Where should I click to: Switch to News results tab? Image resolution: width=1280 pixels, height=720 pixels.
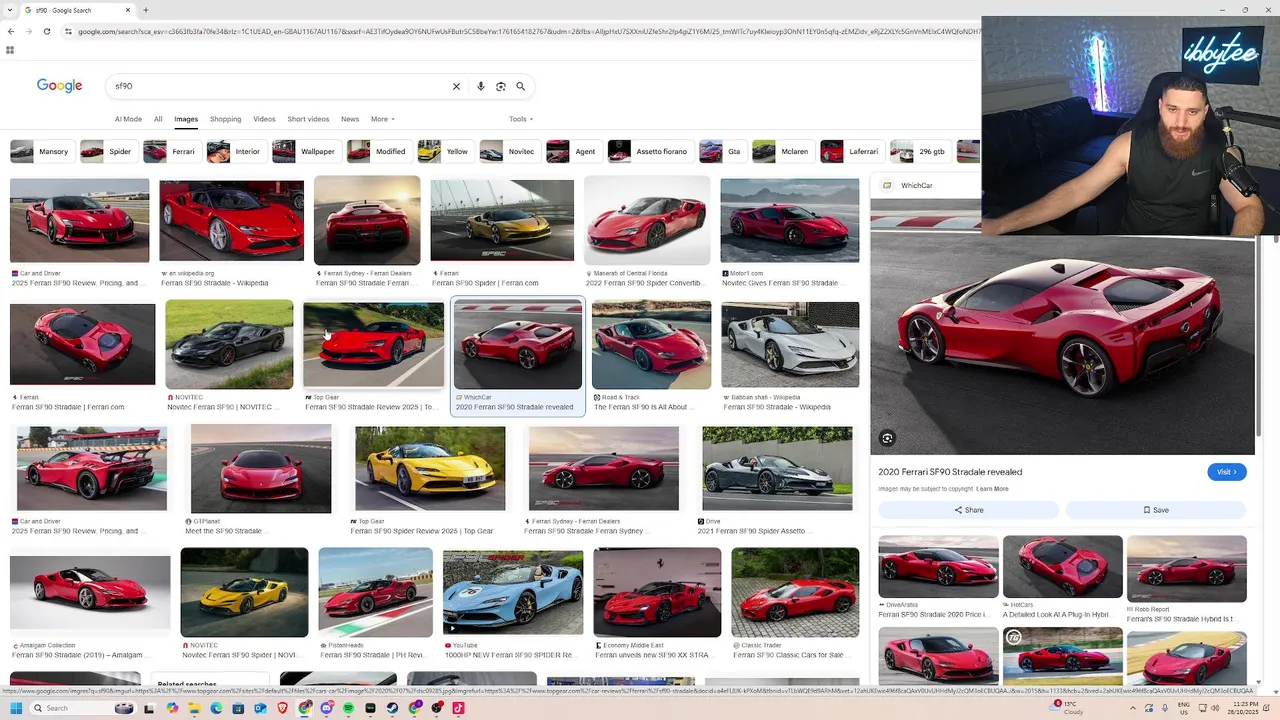coord(350,119)
